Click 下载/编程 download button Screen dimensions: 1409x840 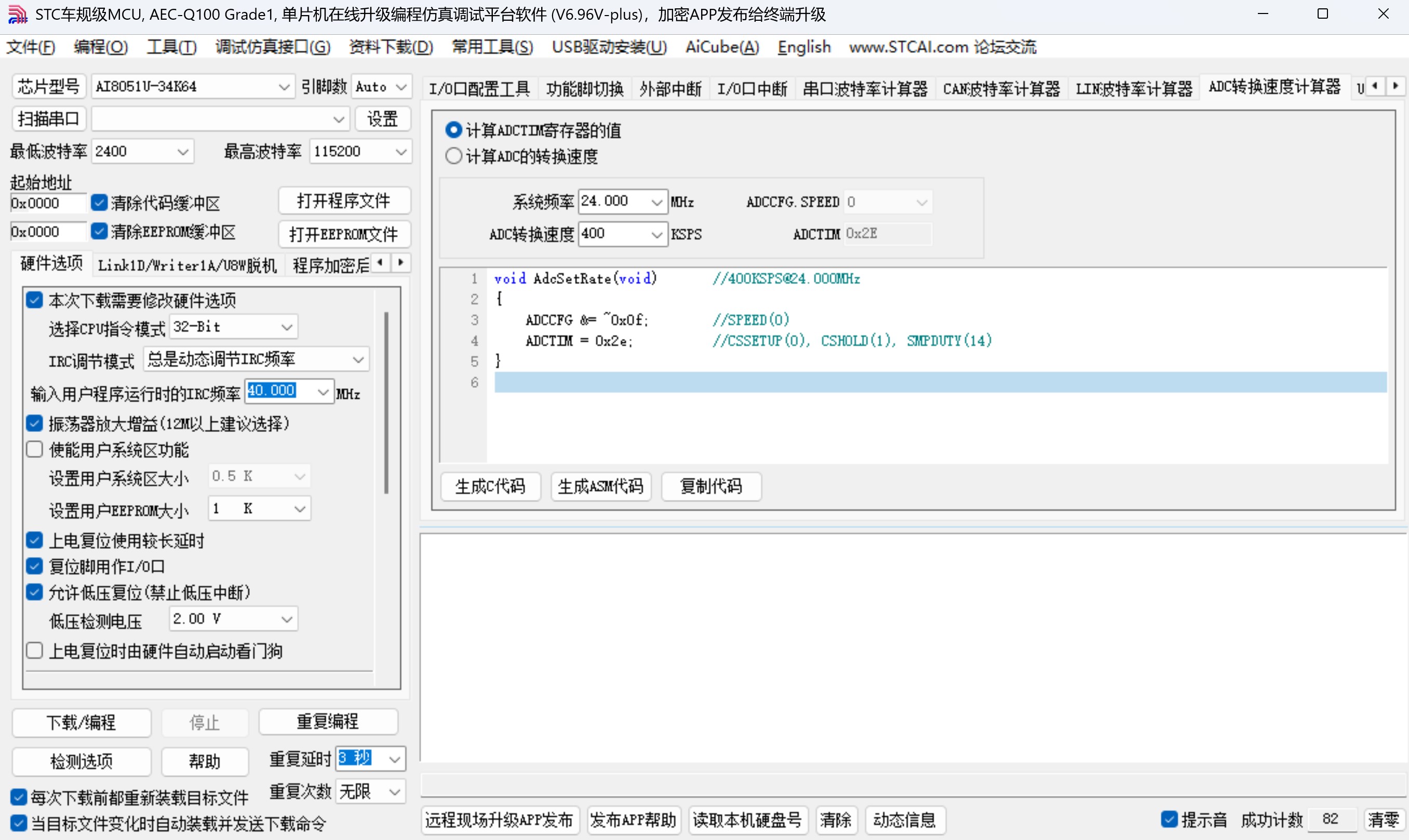point(82,723)
